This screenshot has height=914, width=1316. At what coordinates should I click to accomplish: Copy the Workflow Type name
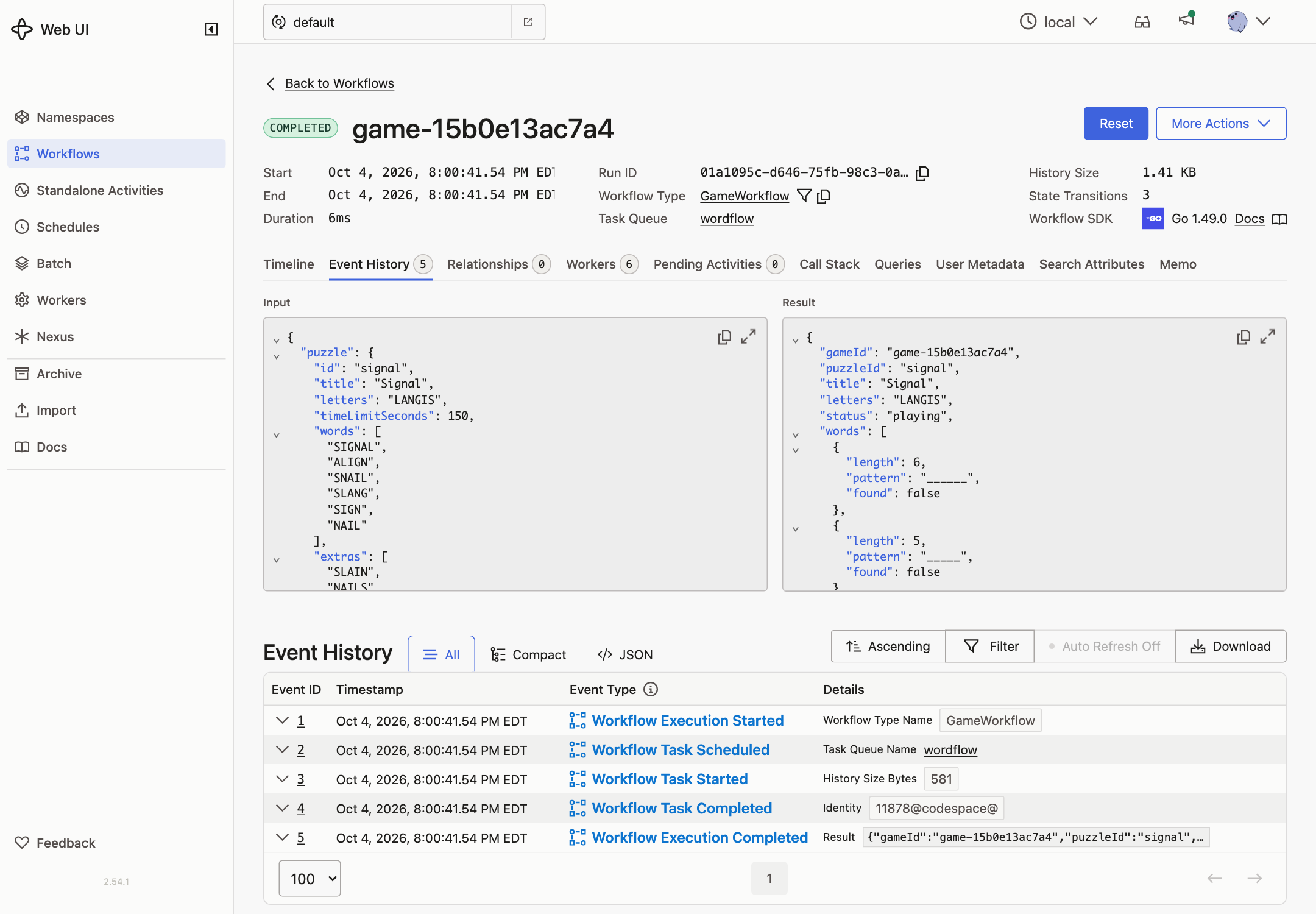[x=824, y=196]
